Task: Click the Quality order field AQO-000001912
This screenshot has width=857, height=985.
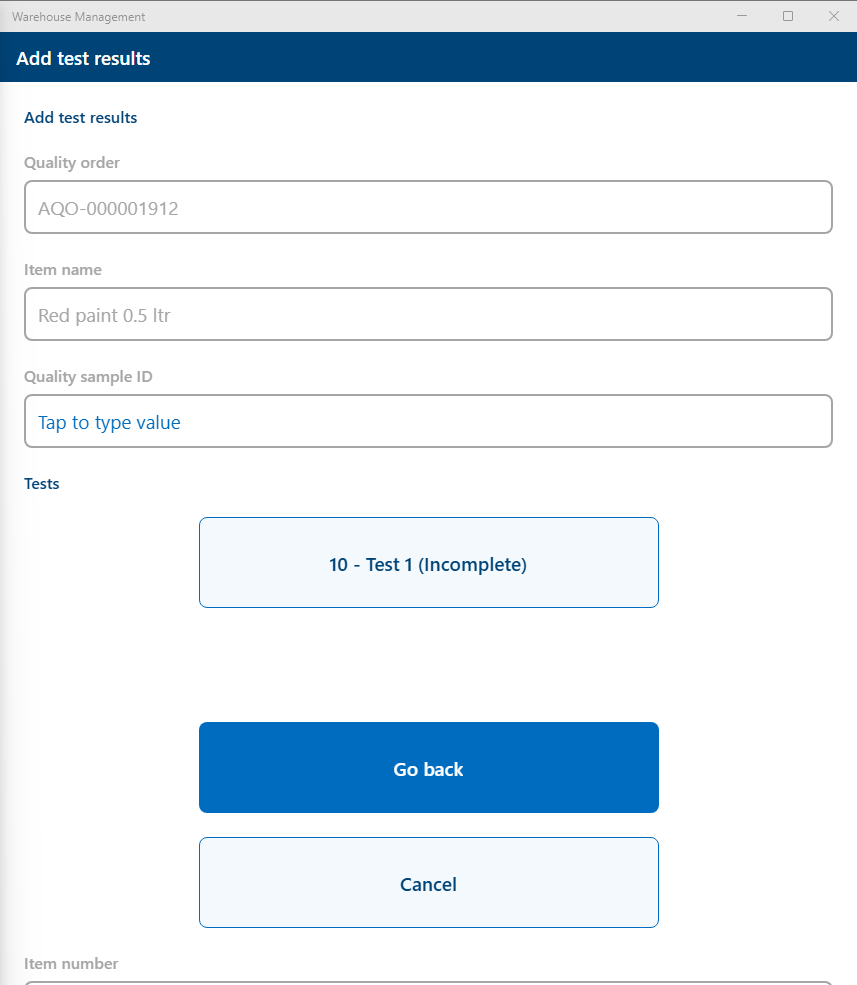Action: [428, 208]
